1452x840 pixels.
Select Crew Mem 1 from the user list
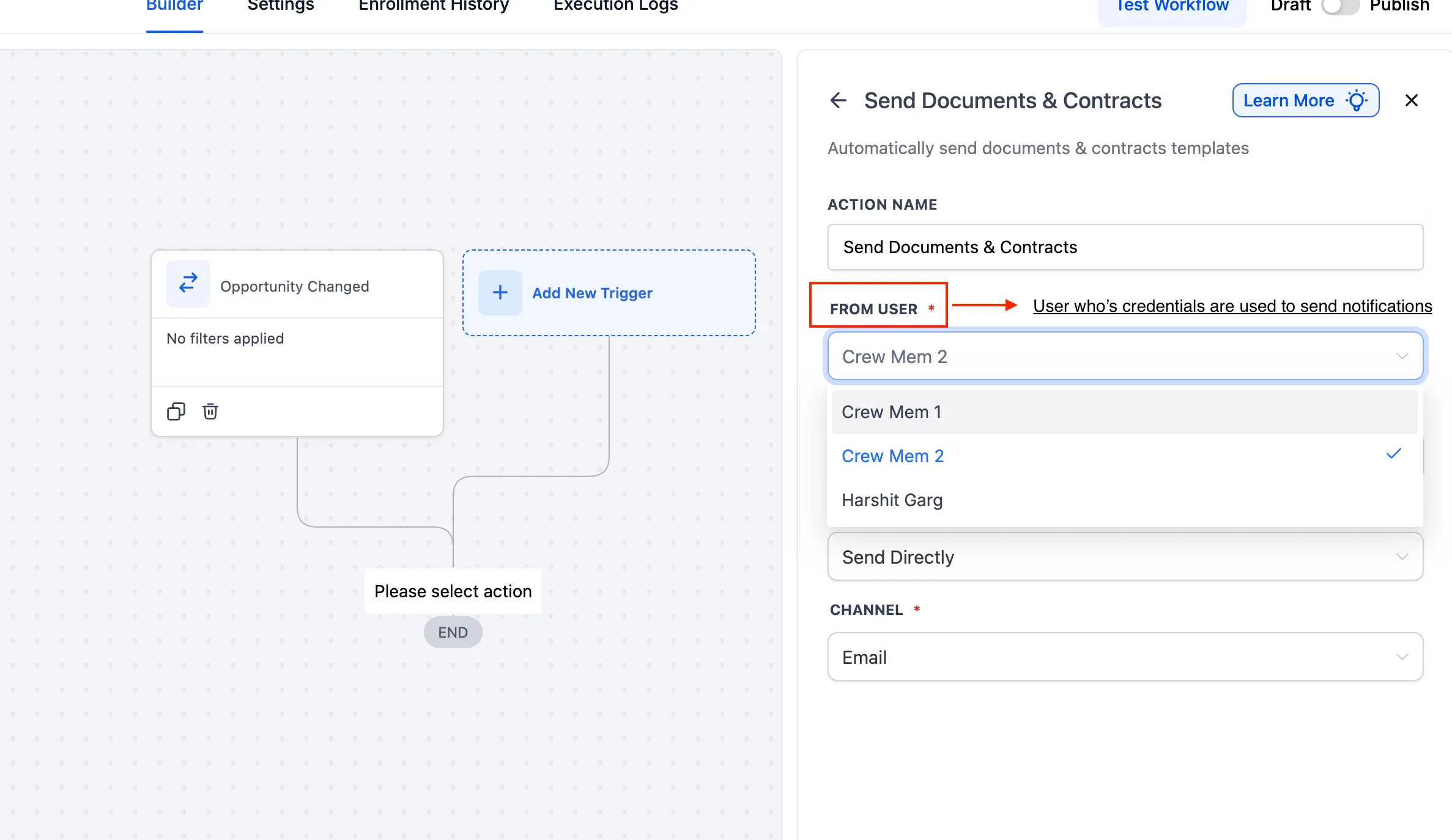[x=891, y=411]
